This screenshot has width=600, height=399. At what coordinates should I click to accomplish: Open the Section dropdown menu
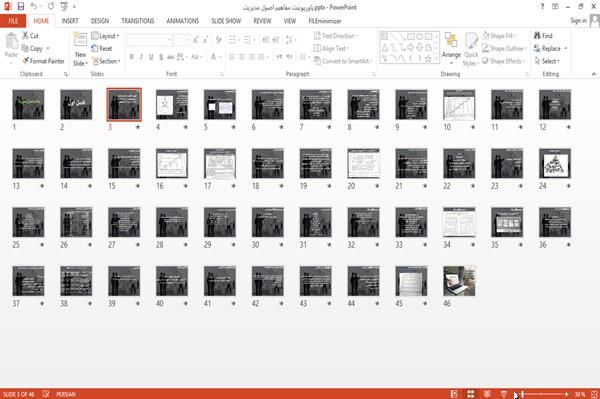click(x=106, y=61)
